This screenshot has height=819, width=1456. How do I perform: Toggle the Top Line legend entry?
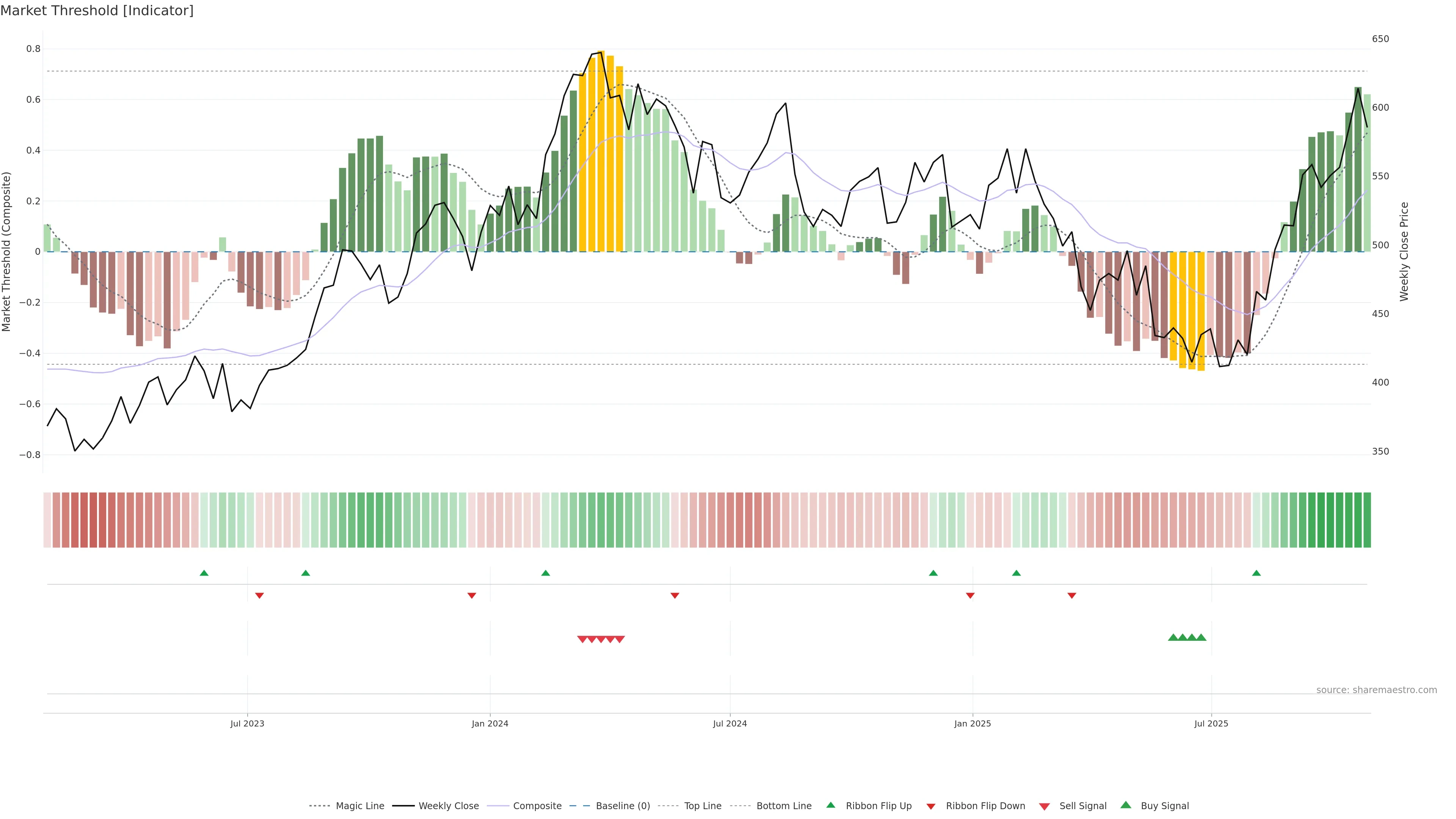[x=703, y=806]
